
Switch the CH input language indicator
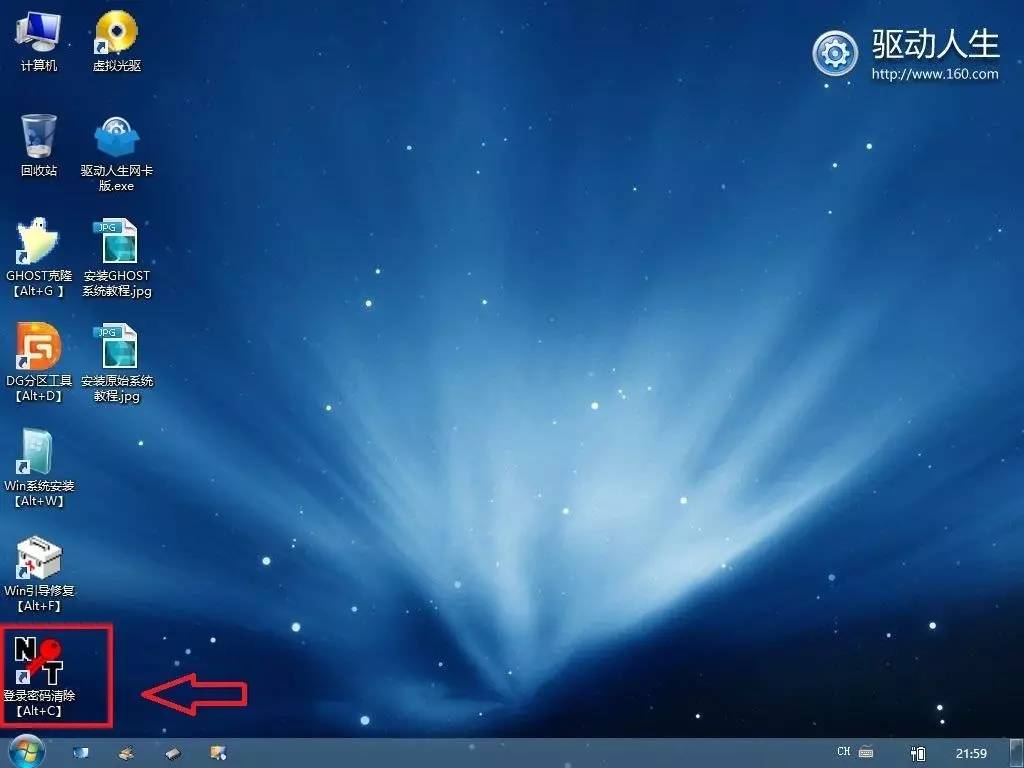[845, 752]
